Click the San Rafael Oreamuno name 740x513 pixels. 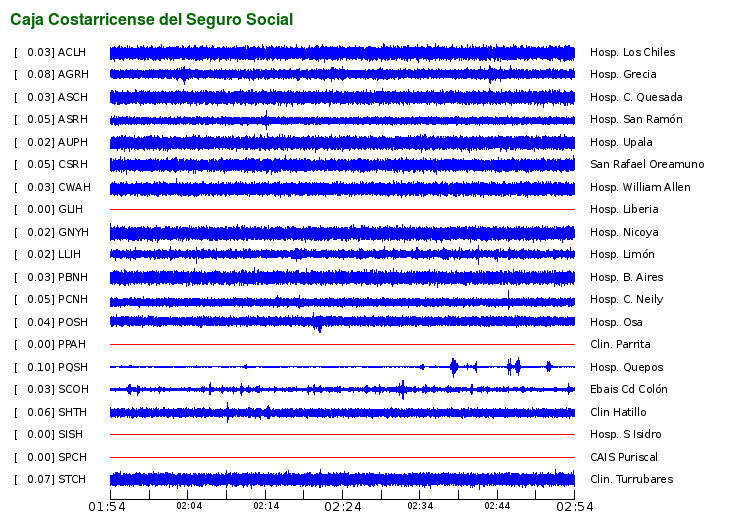pos(647,164)
